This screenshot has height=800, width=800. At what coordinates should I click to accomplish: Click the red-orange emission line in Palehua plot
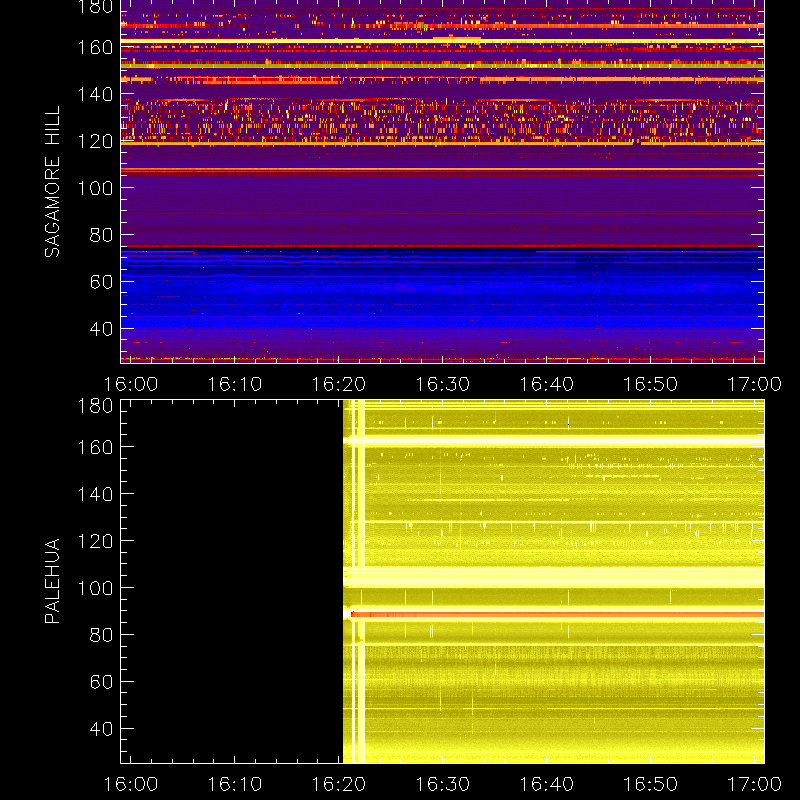tap(557, 615)
